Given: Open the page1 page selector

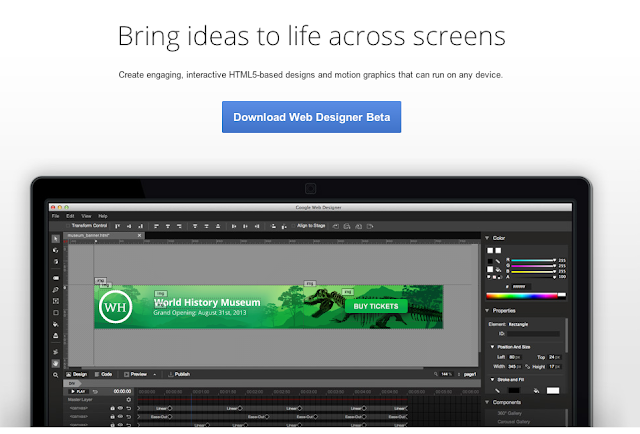Looking at the screenshot, I should click(470, 374).
